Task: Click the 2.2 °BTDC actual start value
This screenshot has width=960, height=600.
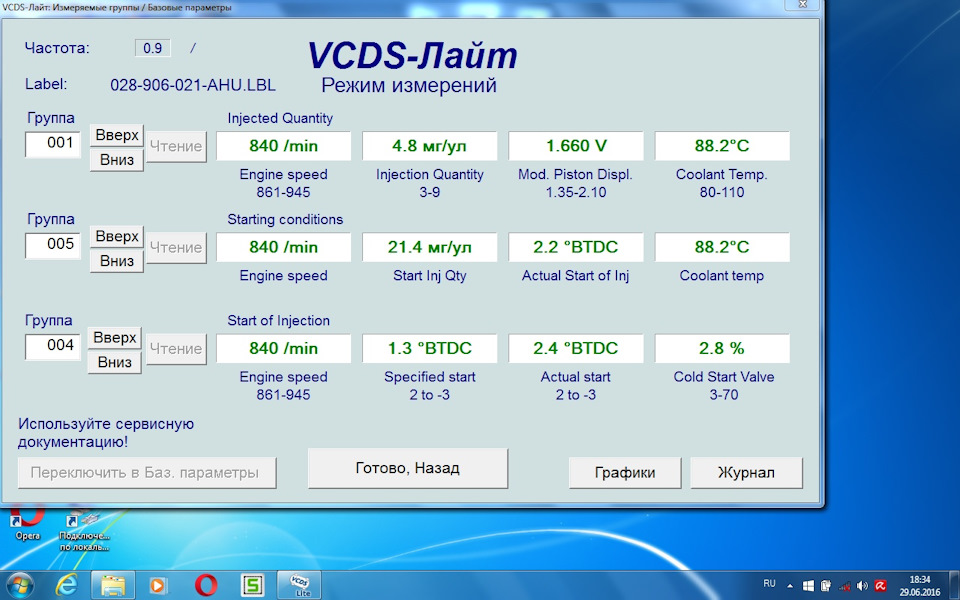Action: pyautogui.click(x=576, y=247)
